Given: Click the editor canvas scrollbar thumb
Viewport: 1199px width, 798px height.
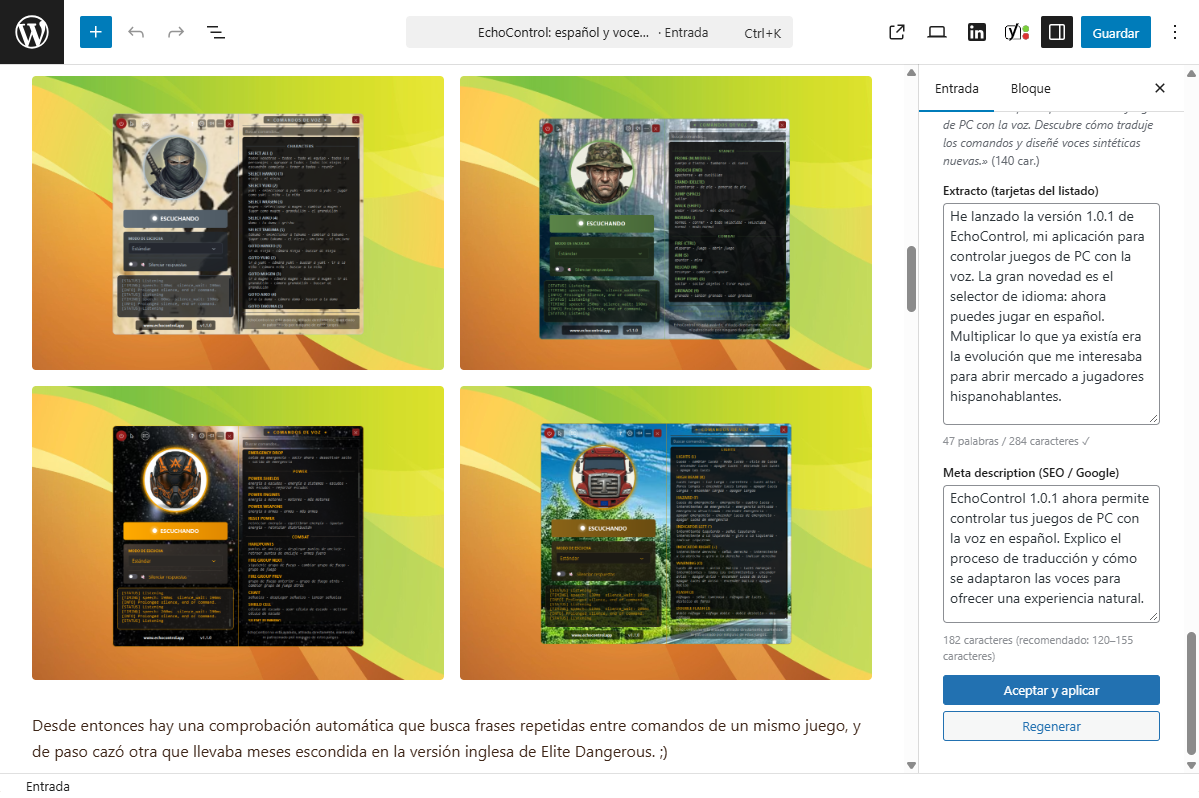Looking at the screenshot, I should [x=911, y=279].
